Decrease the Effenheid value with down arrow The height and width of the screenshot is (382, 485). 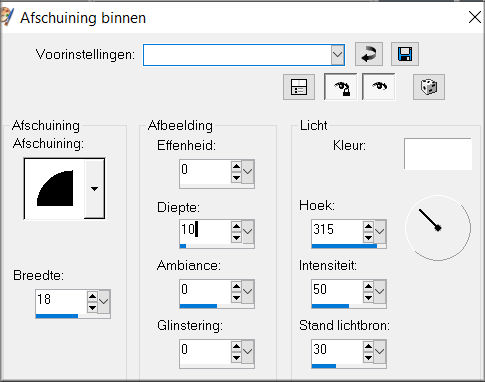(236, 177)
